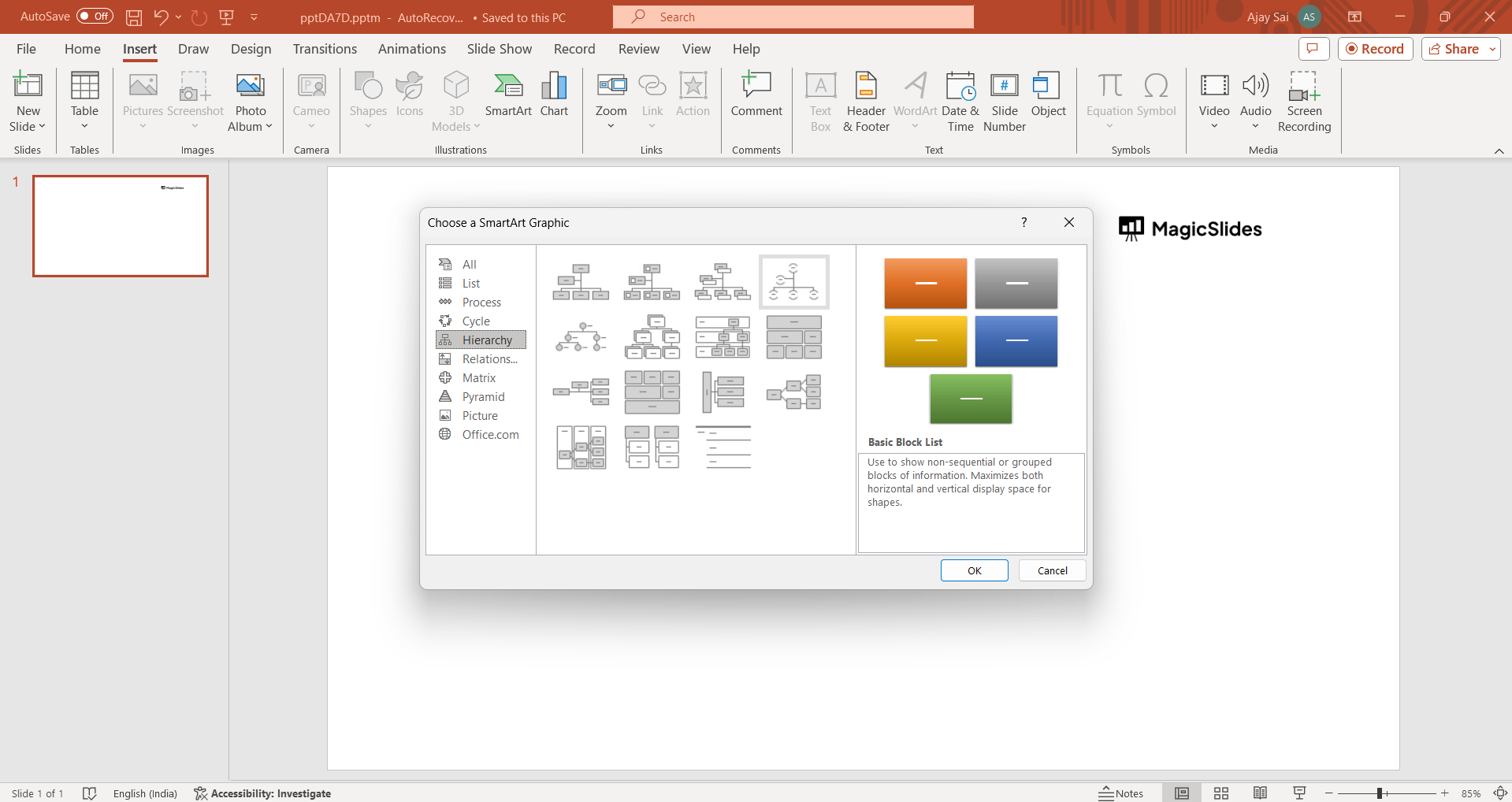1512x802 pixels.
Task: Choose the Matrix category
Action: 481,377
